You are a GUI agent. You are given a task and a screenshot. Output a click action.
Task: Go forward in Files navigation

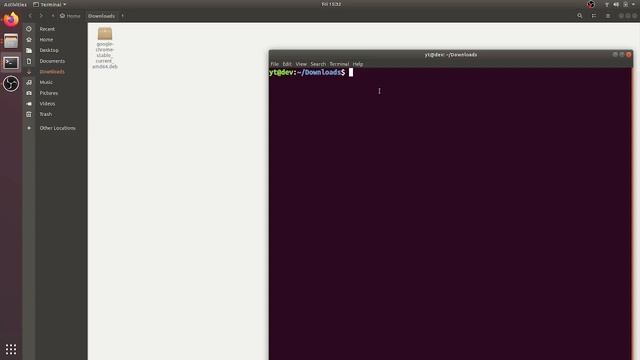[41, 16]
